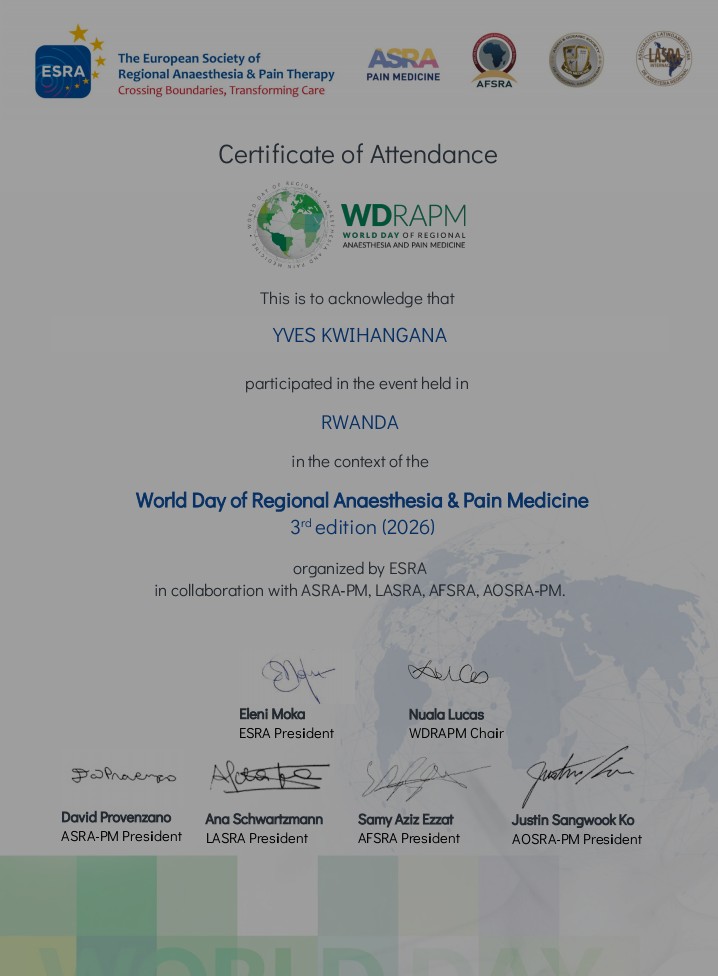Click 'WDRAPM Chair' title
718x976 pixels.
click(456, 733)
